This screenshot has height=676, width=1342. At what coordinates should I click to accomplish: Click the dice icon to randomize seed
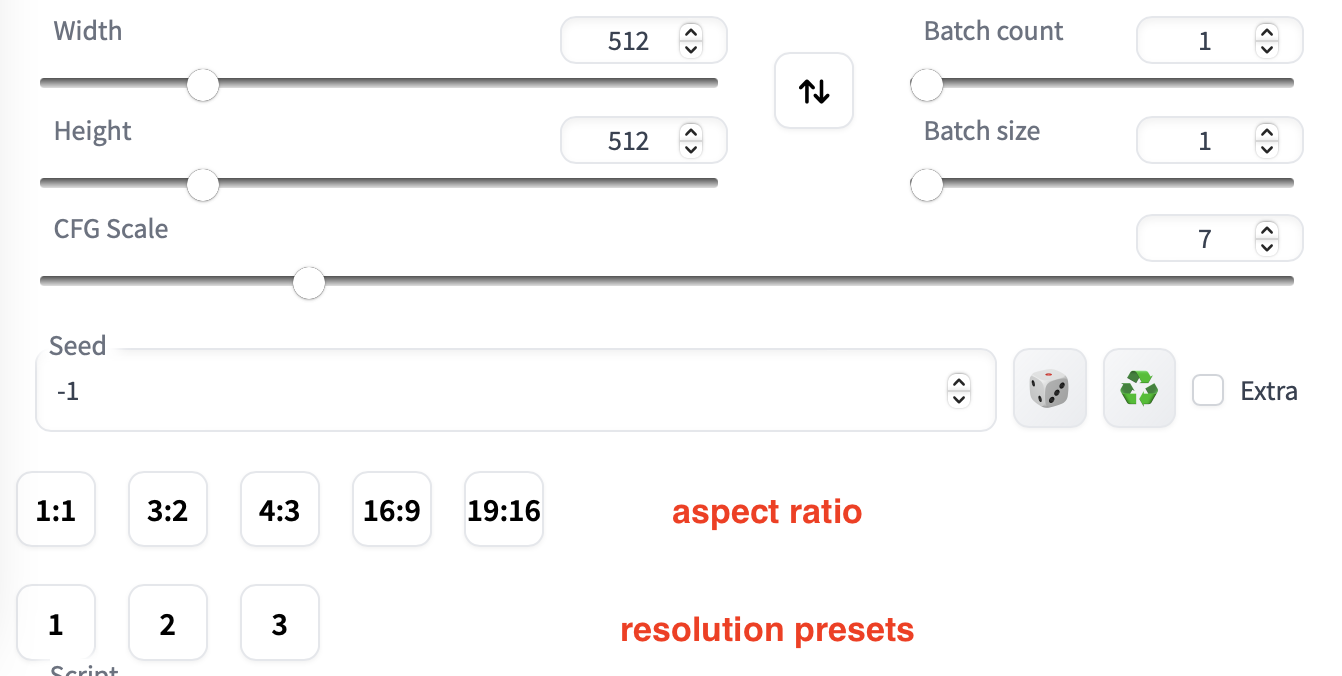(x=1049, y=389)
